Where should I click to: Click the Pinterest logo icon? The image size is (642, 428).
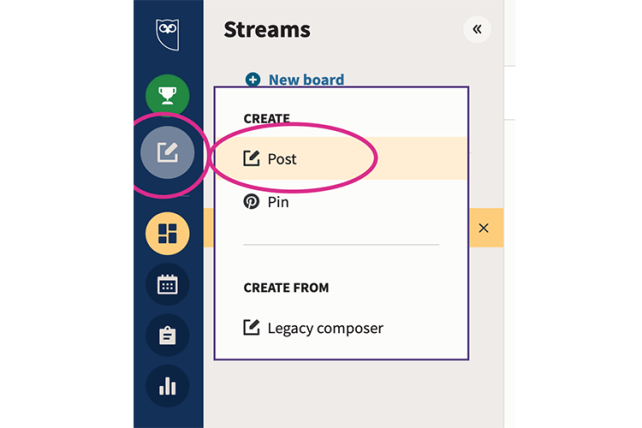252,202
